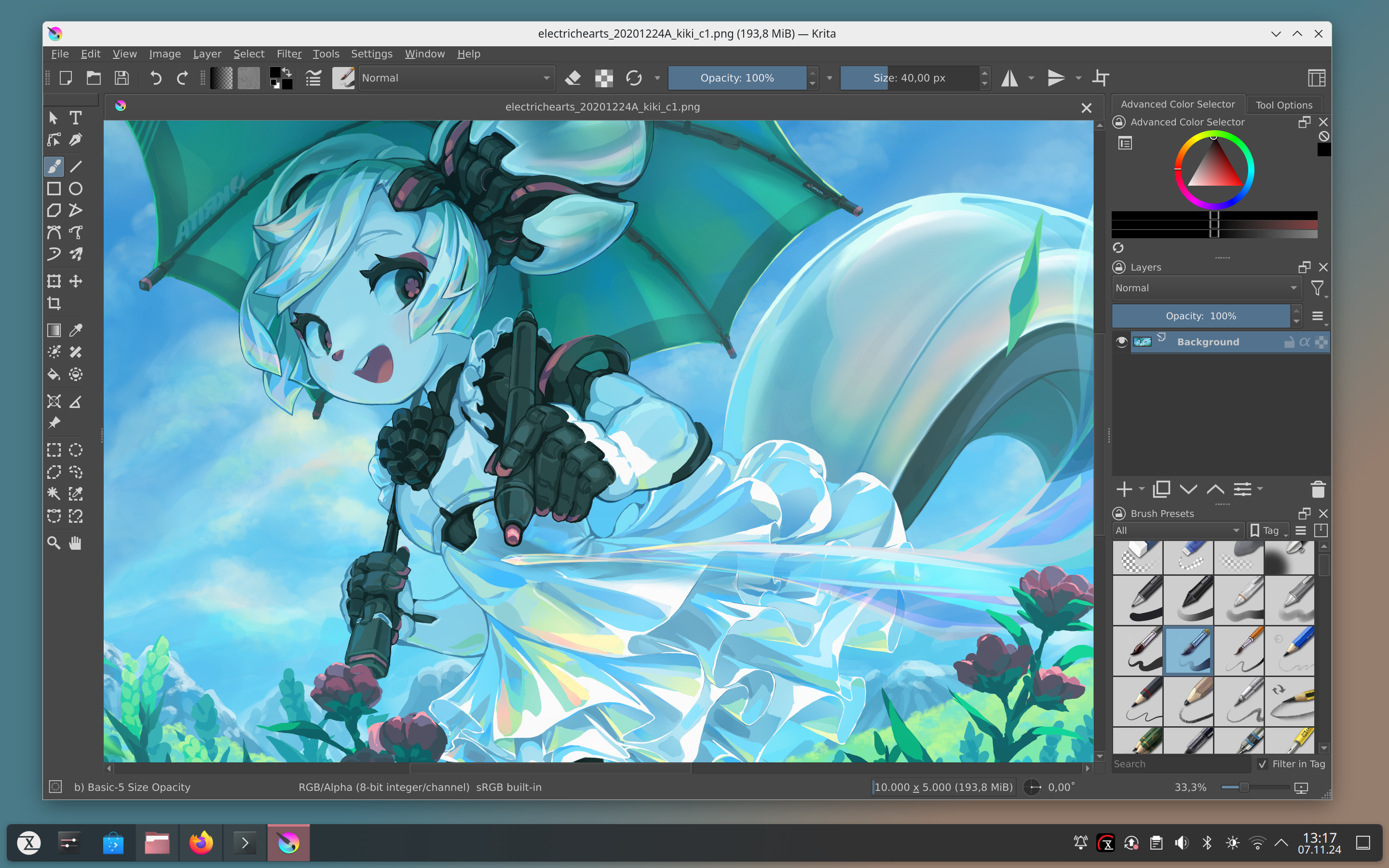Switch to the Tool Options tab
The image size is (1389, 868).
1284,105
